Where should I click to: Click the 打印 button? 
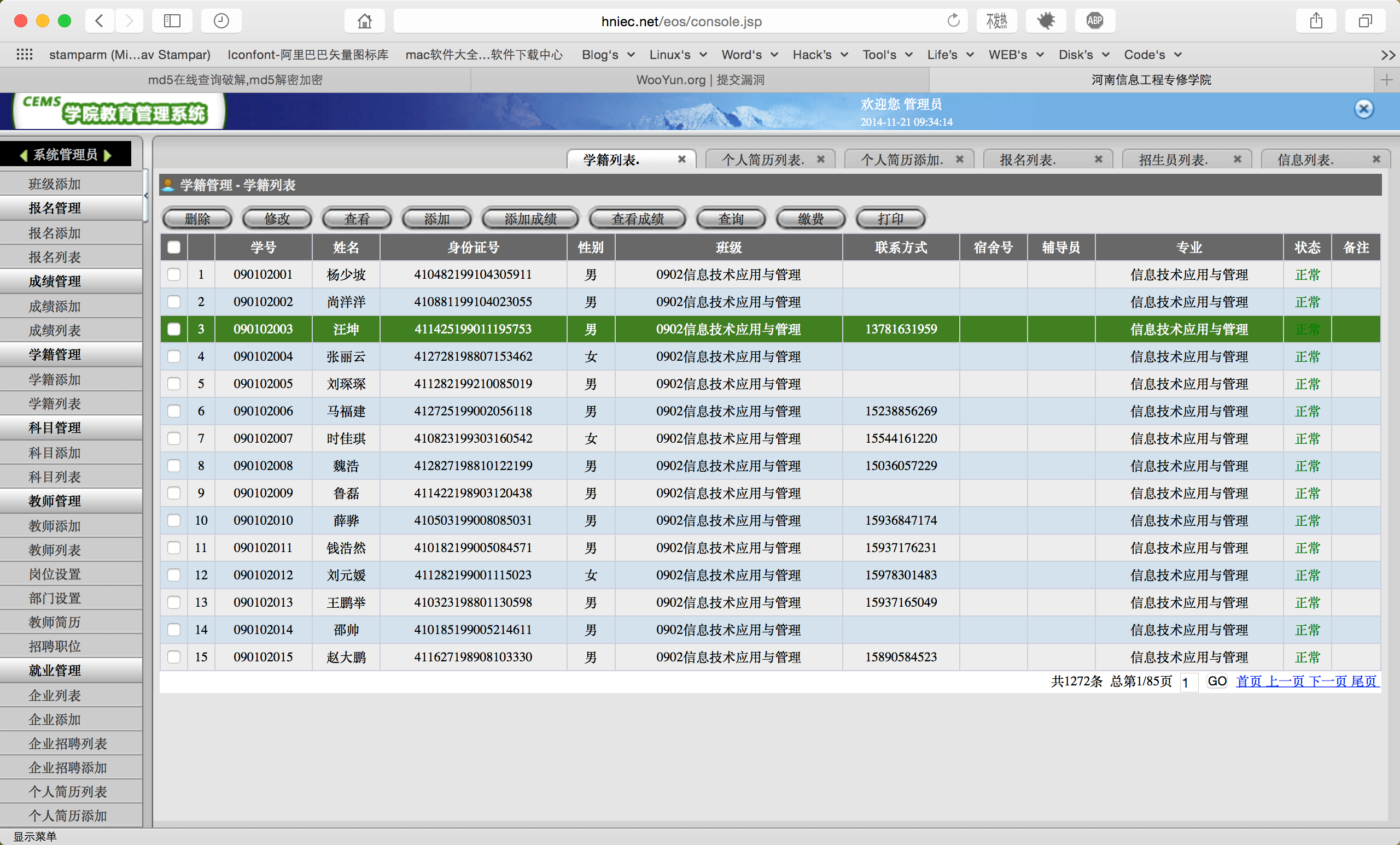(890, 219)
